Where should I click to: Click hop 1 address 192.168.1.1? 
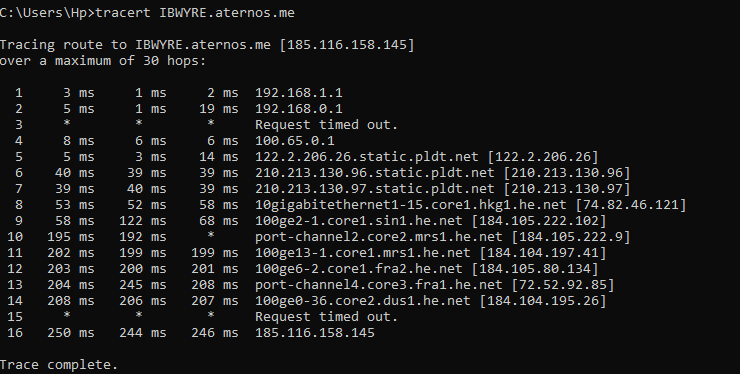pos(299,93)
